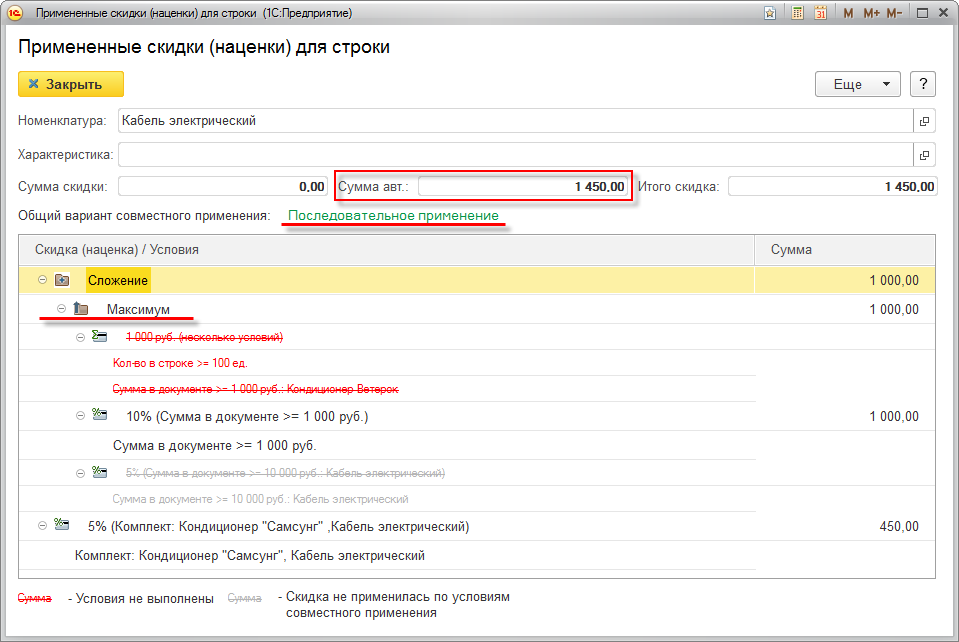Close the window with X in title bar
The height and width of the screenshot is (642, 959).
[944, 13]
